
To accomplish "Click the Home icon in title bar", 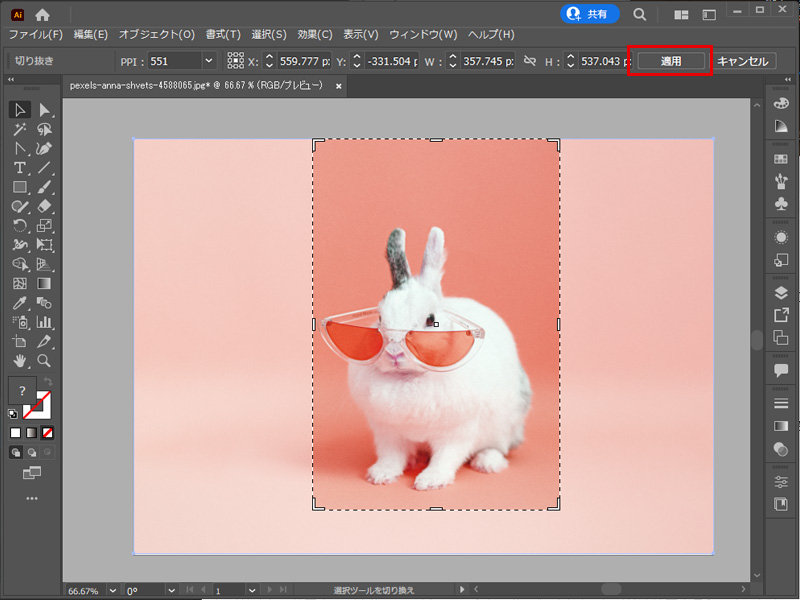I will [42, 15].
